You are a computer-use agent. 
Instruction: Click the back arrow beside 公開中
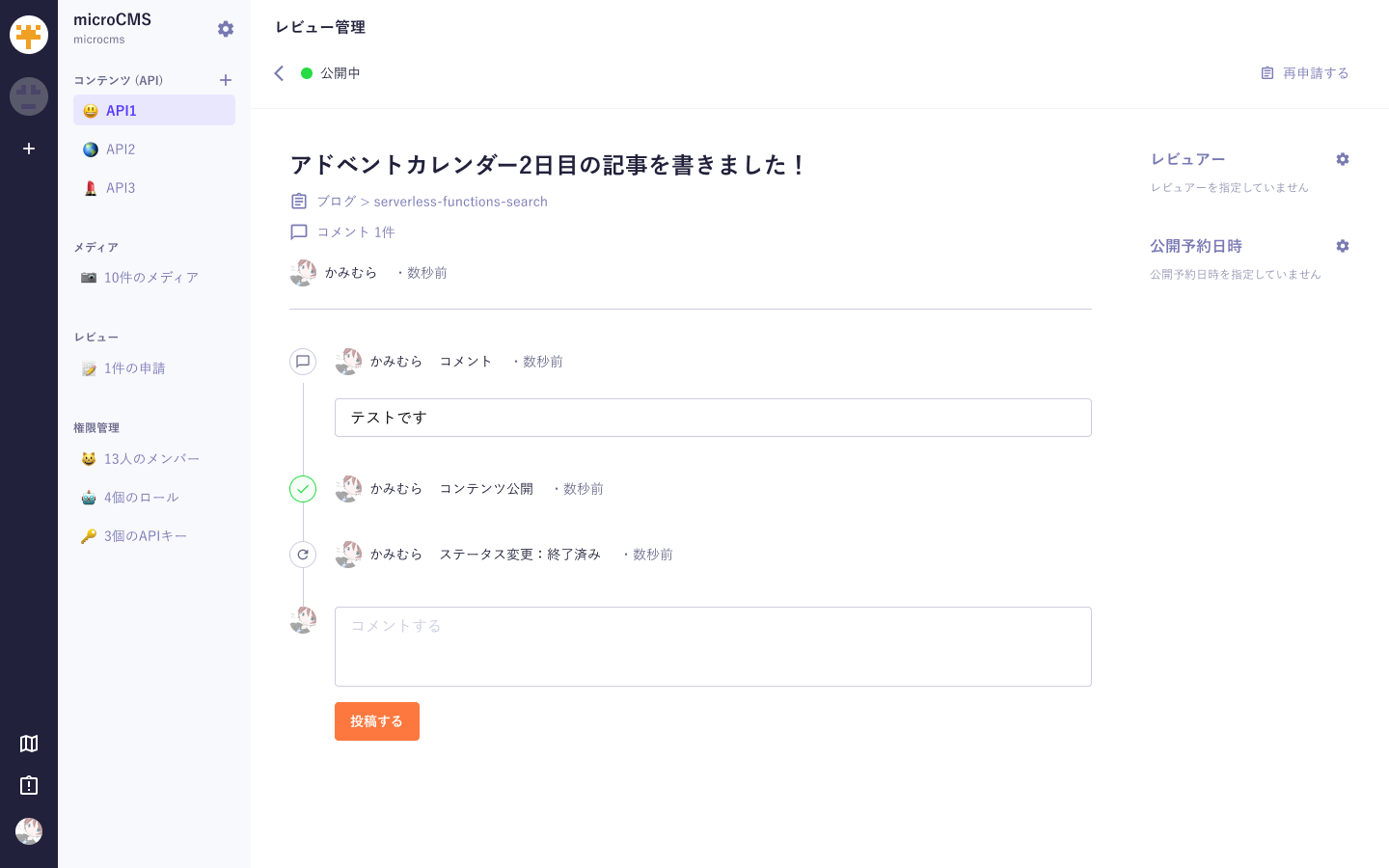pyautogui.click(x=279, y=73)
